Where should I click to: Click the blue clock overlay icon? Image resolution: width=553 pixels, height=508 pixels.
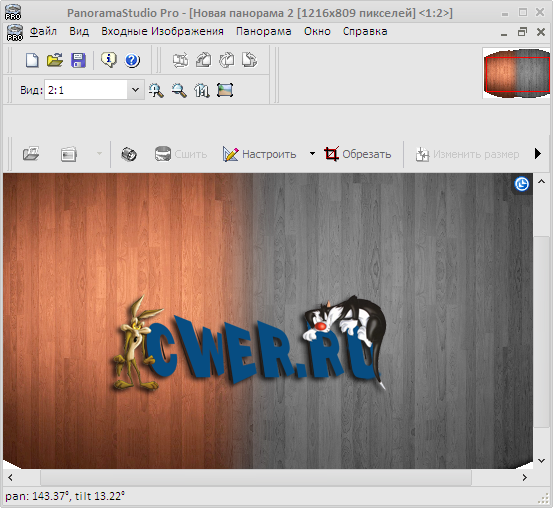(522, 184)
